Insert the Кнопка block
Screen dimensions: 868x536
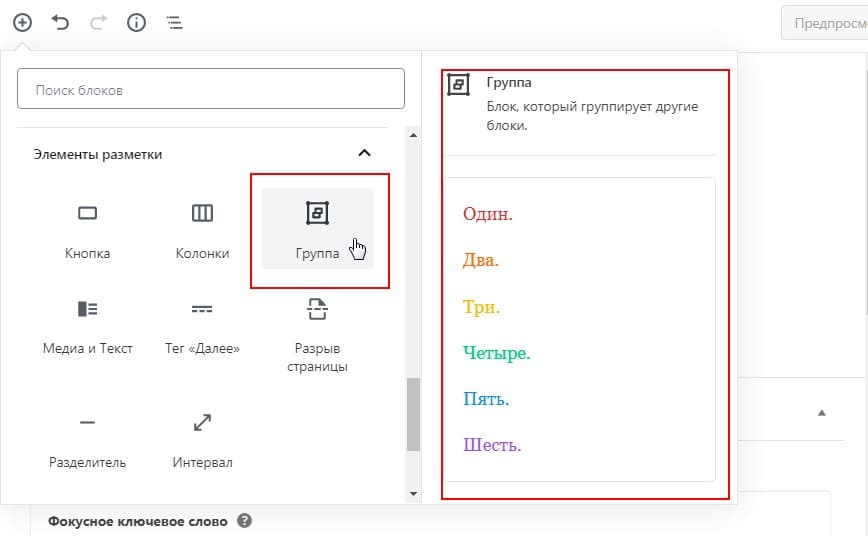click(x=87, y=229)
